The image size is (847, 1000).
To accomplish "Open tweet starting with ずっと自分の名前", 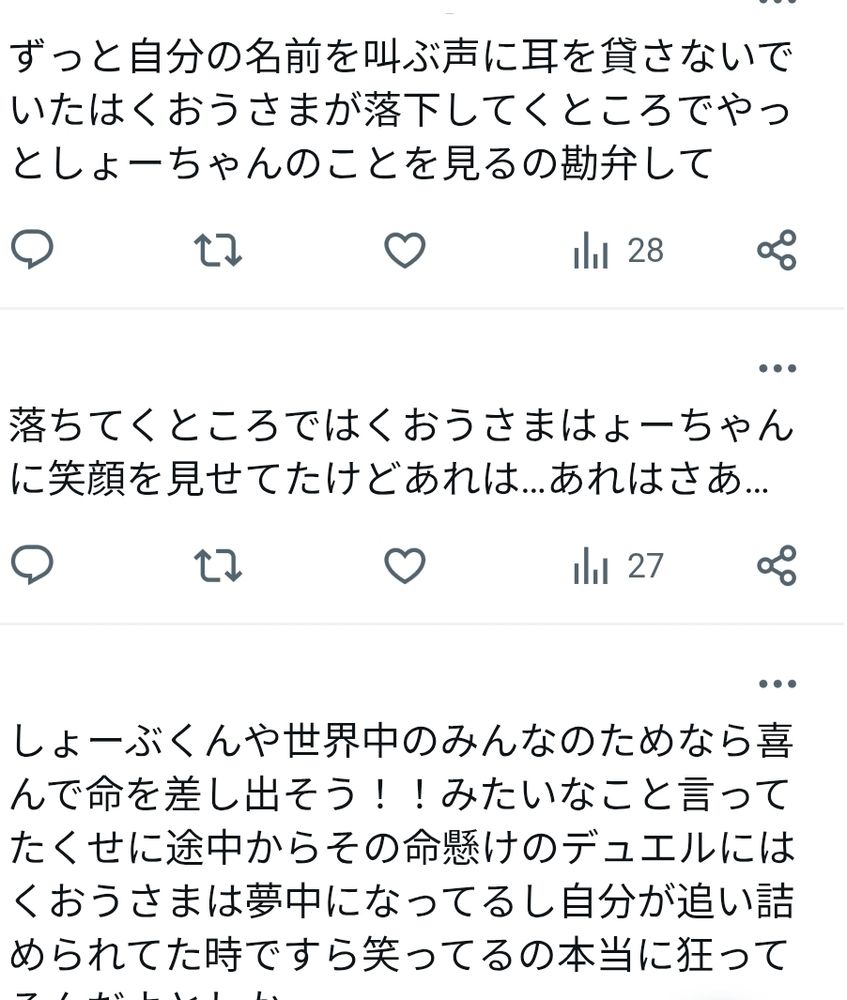I will [x=402, y=110].
